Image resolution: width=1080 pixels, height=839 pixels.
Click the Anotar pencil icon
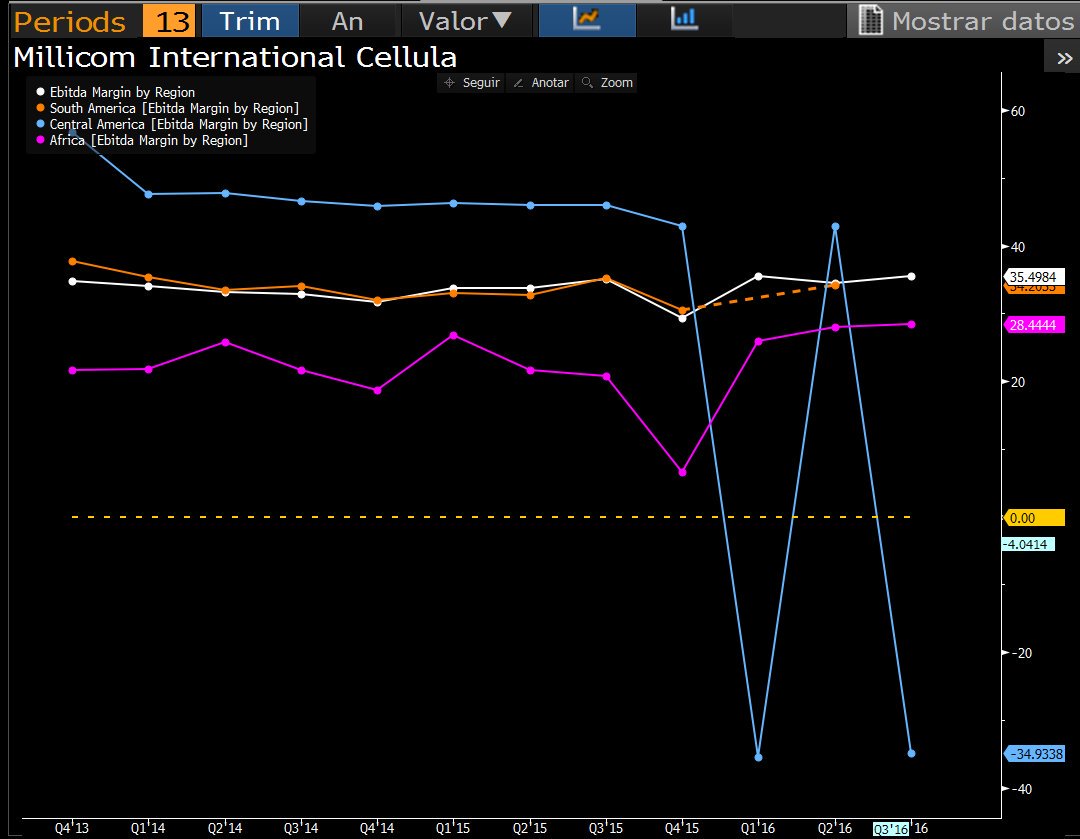coord(519,83)
